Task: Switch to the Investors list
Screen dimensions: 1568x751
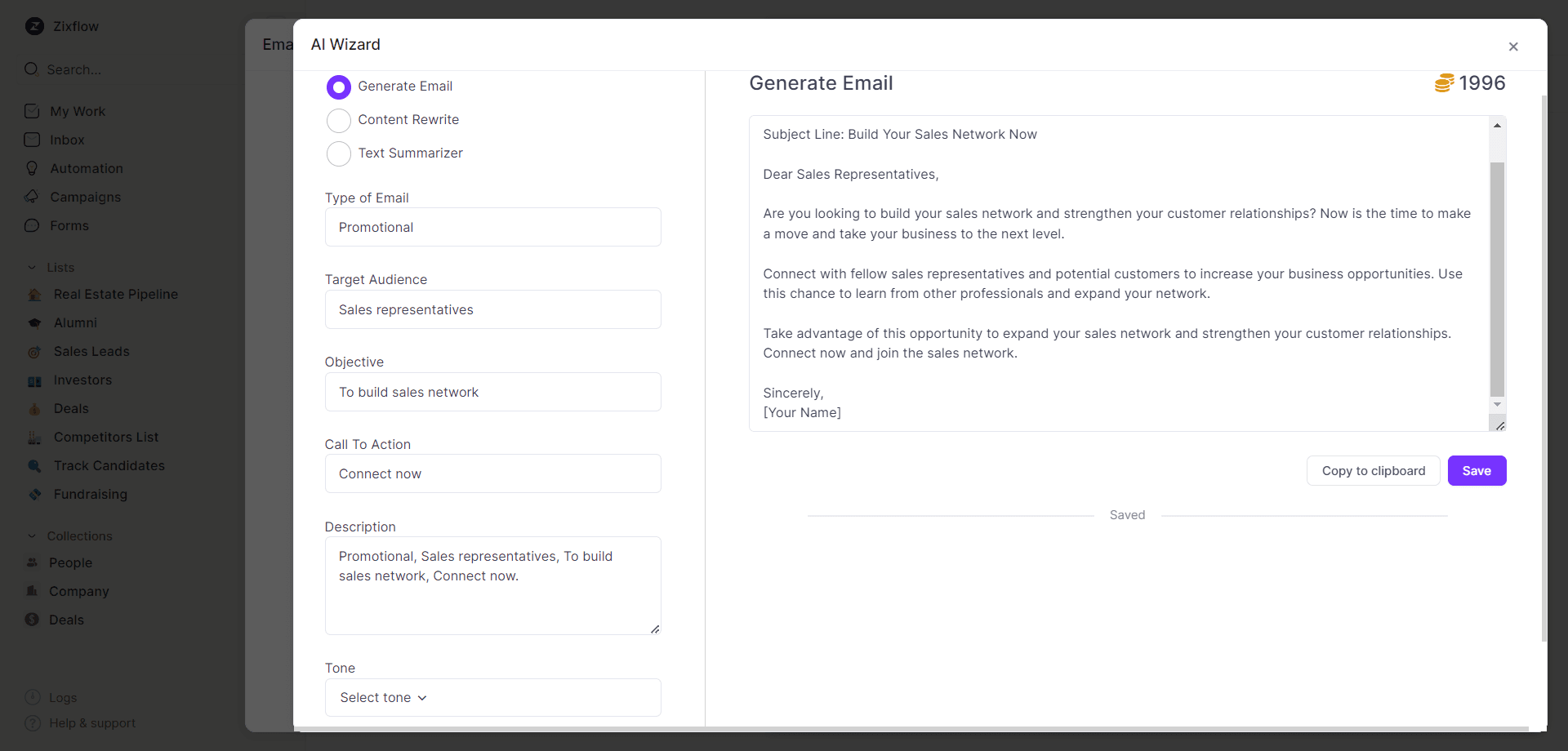Action: 82,380
